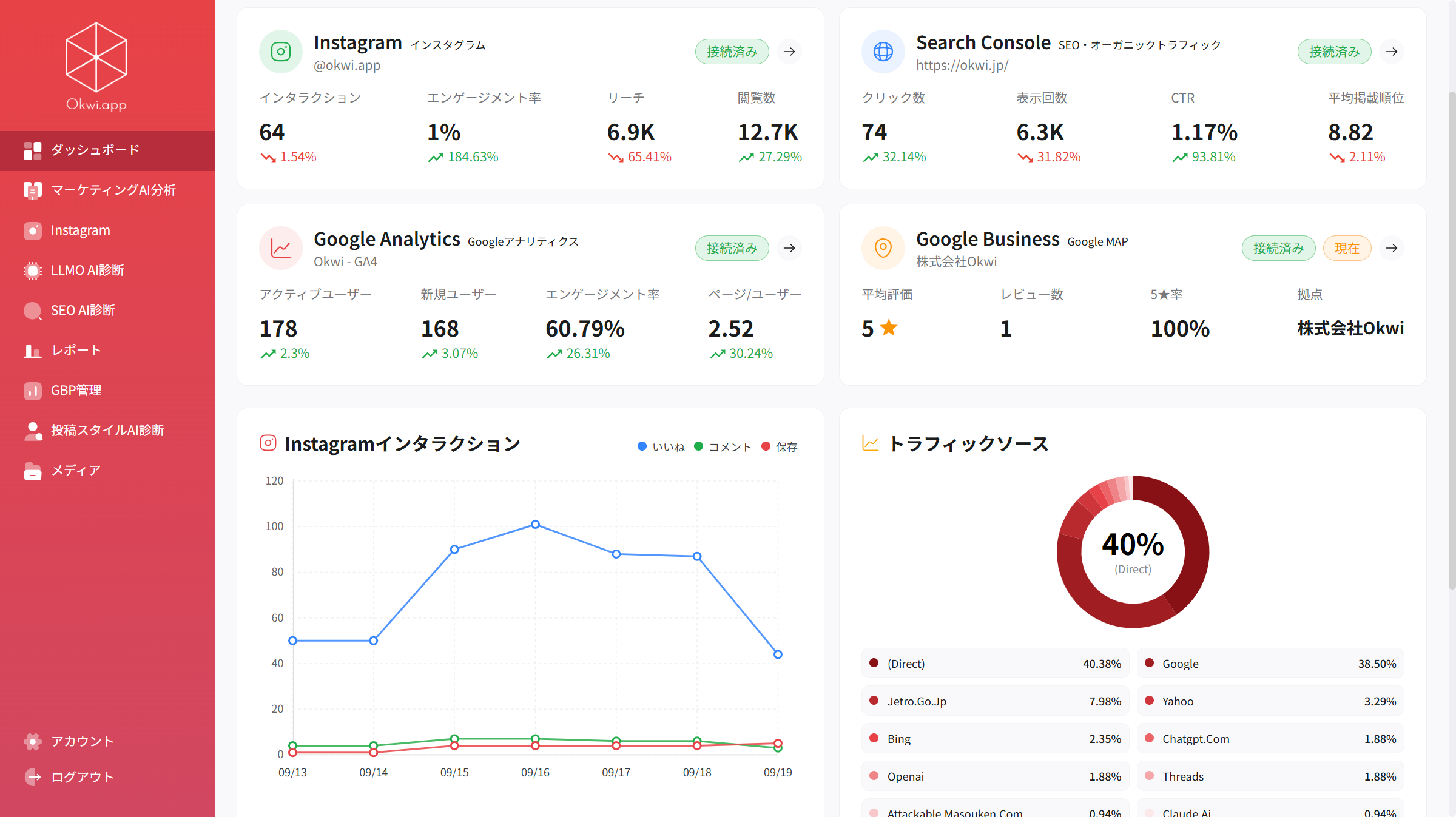
Task: Click the Instagram card camera icon
Action: tap(280, 52)
